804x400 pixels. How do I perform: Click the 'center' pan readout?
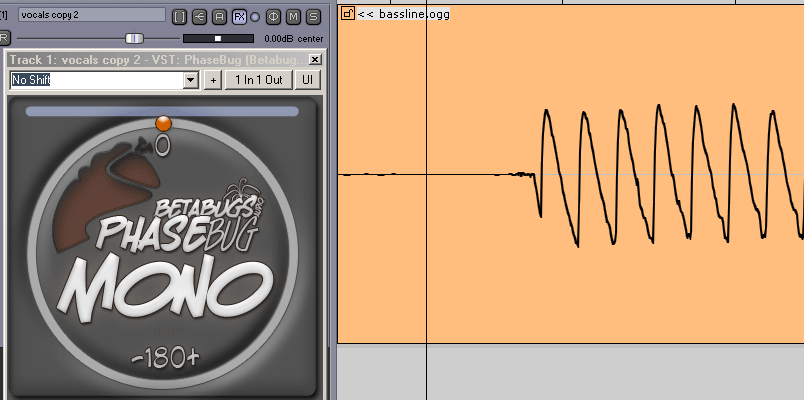point(310,39)
